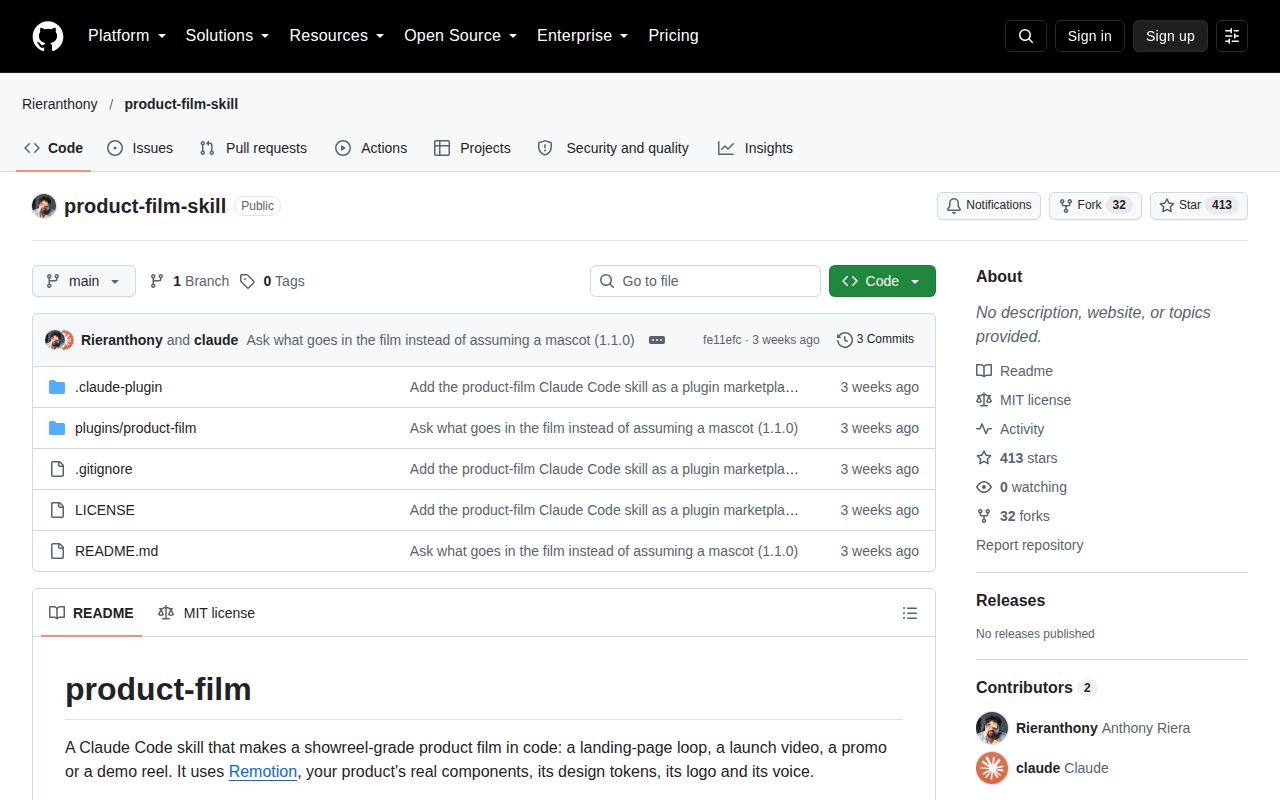Open commit hash fe11efc
Viewport: 1280px width, 800px height.
[x=722, y=340]
